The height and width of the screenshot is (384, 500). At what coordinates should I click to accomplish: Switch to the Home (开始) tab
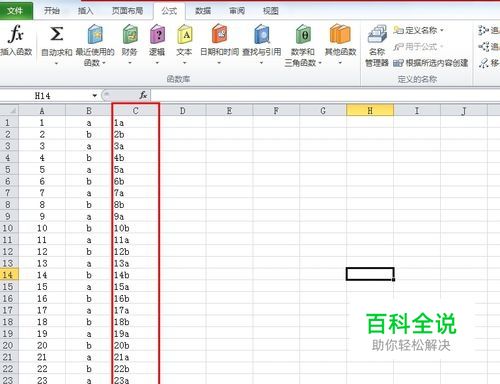point(52,11)
